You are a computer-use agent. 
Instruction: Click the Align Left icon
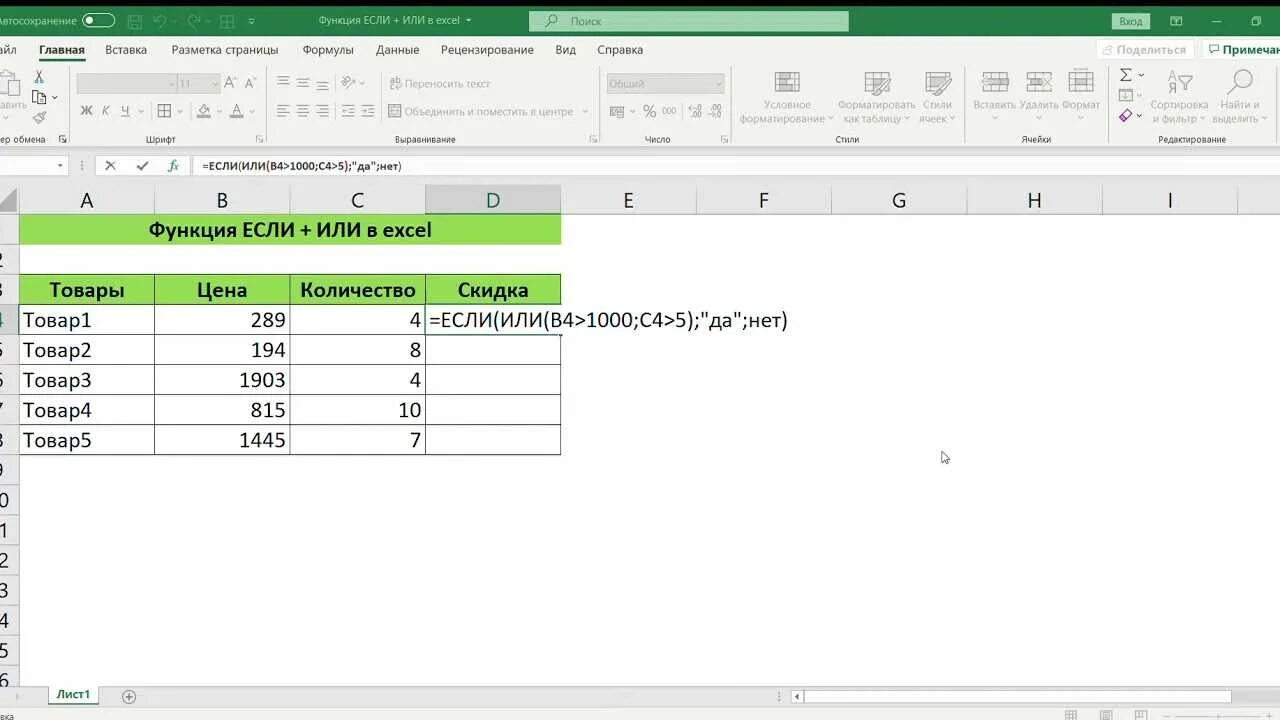pos(283,111)
